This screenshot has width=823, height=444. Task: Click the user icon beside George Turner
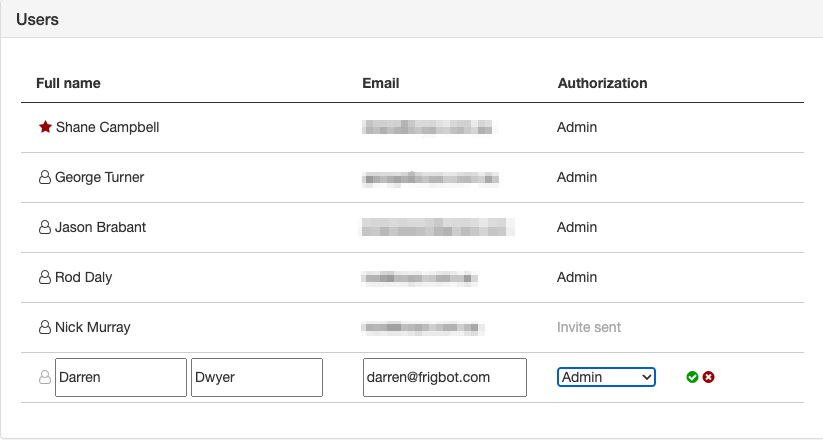45,177
